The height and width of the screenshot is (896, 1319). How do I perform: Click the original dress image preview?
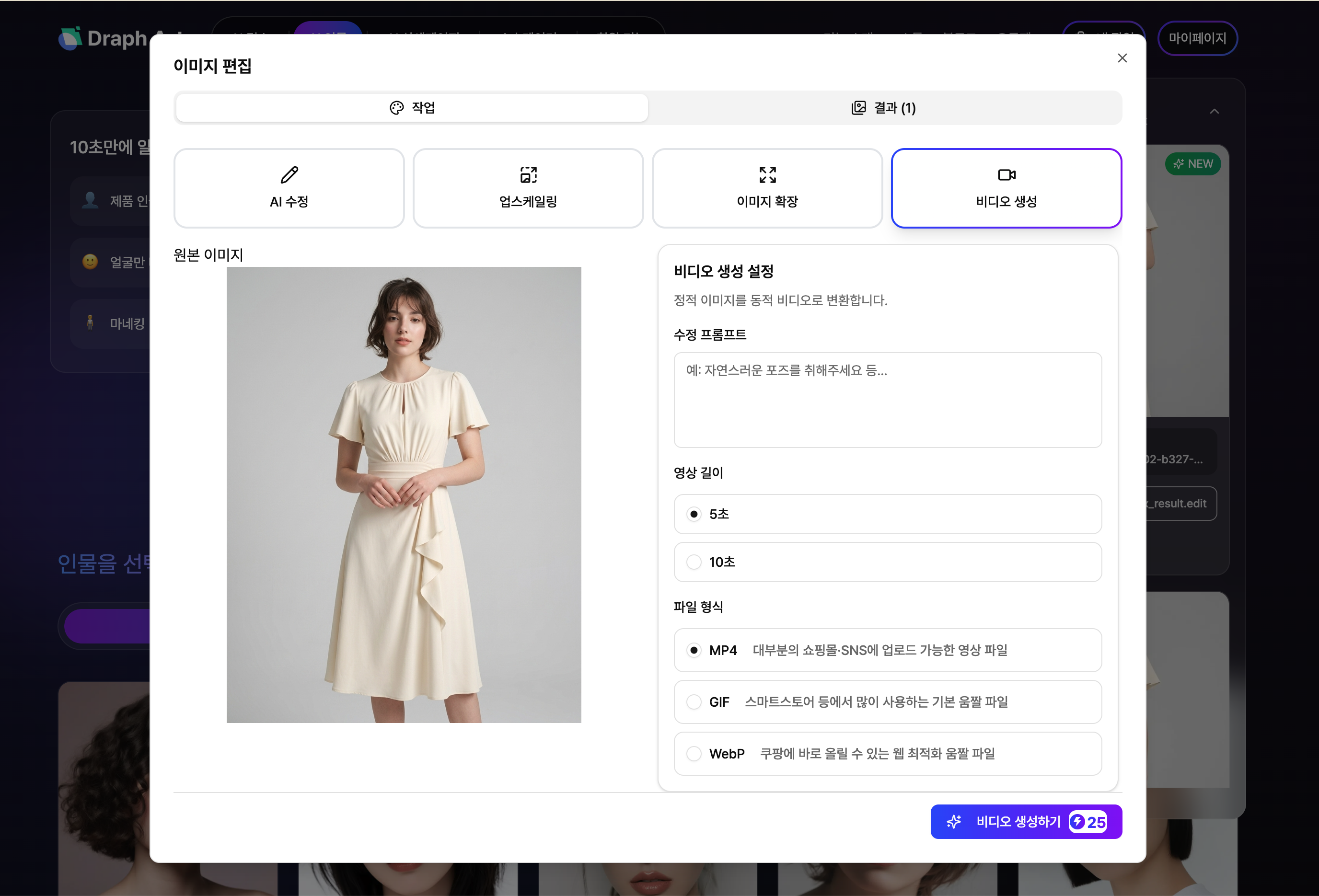coord(404,495)
